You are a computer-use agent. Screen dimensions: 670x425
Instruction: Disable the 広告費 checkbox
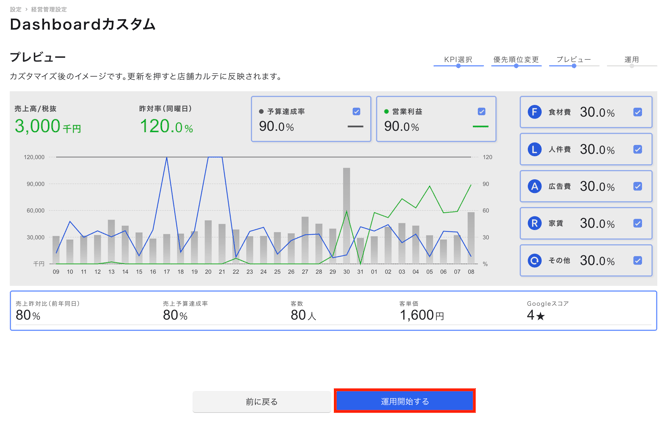point(637,186)
